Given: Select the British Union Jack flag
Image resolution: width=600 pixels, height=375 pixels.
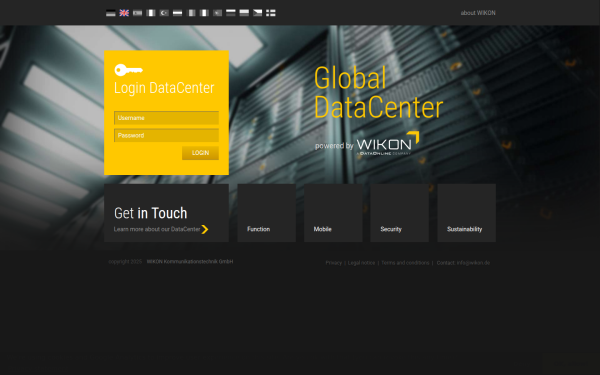Looking at the screenshot, I should click(124, 13).
